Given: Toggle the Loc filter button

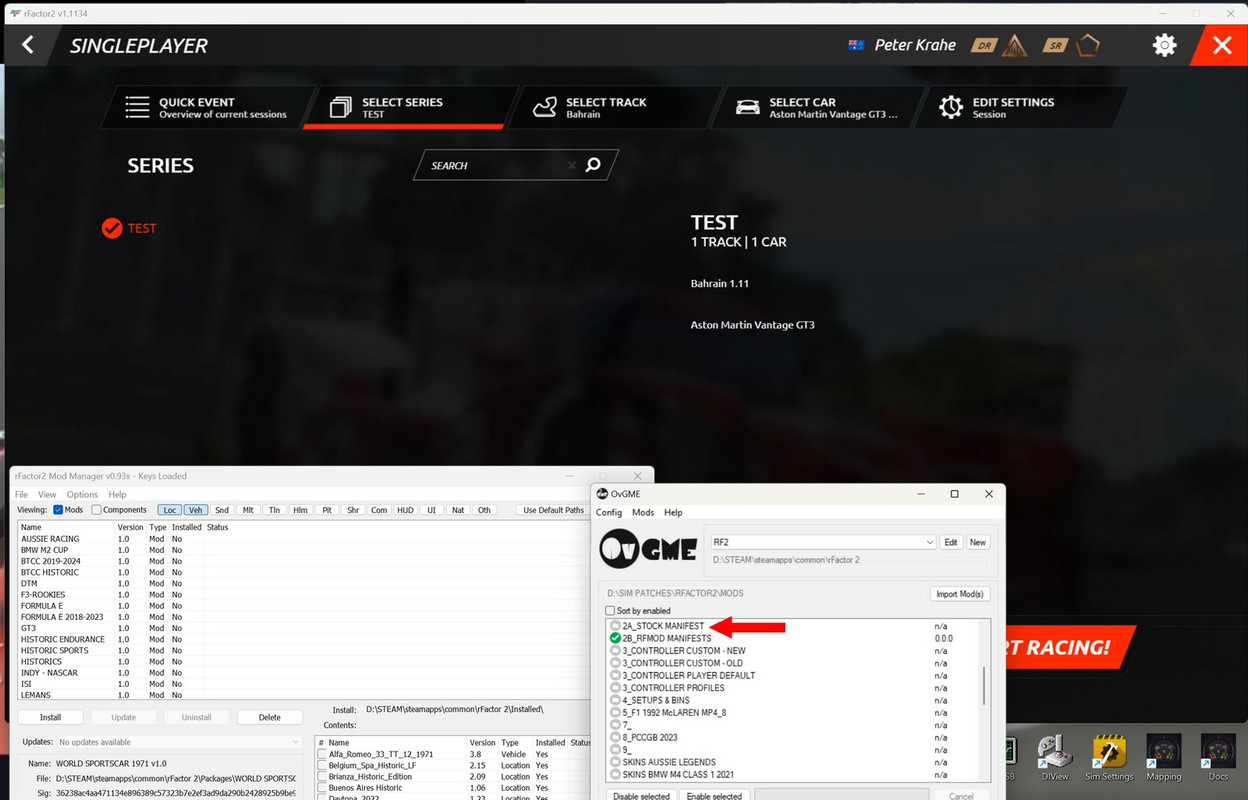Looking at the screenshot, I should click(170, 510).
